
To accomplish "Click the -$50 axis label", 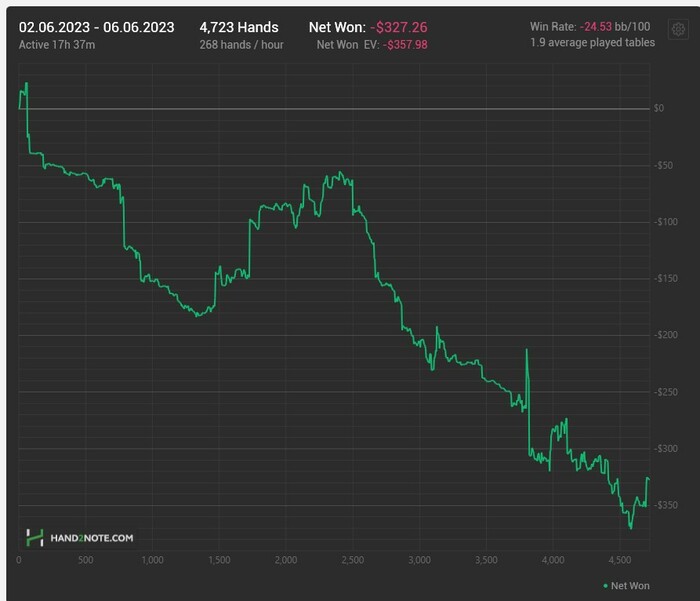I will point(663,165).
